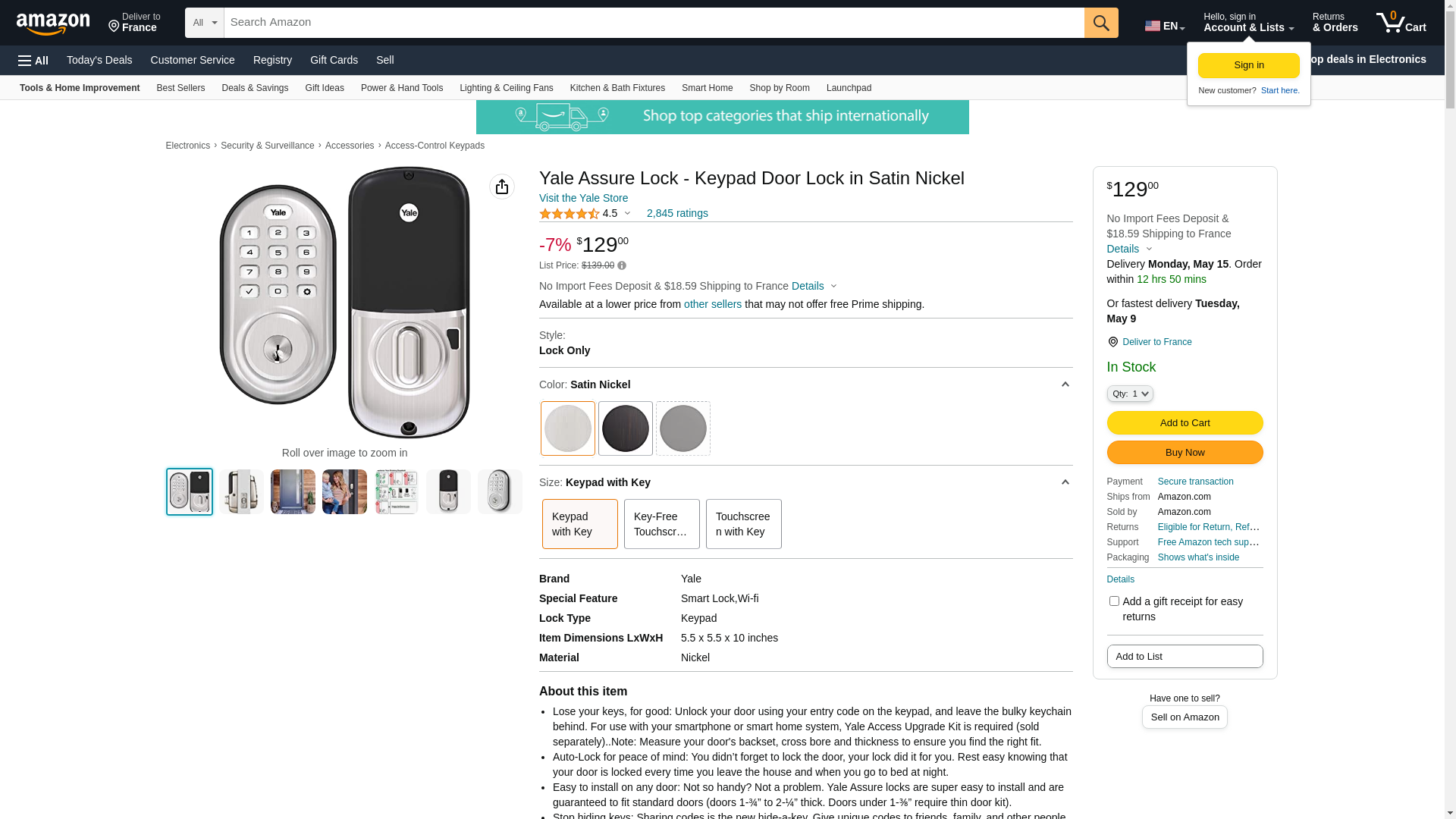Click the Add to Cart button
The height and width of the screenshot is (819, 1456).
1185,423
